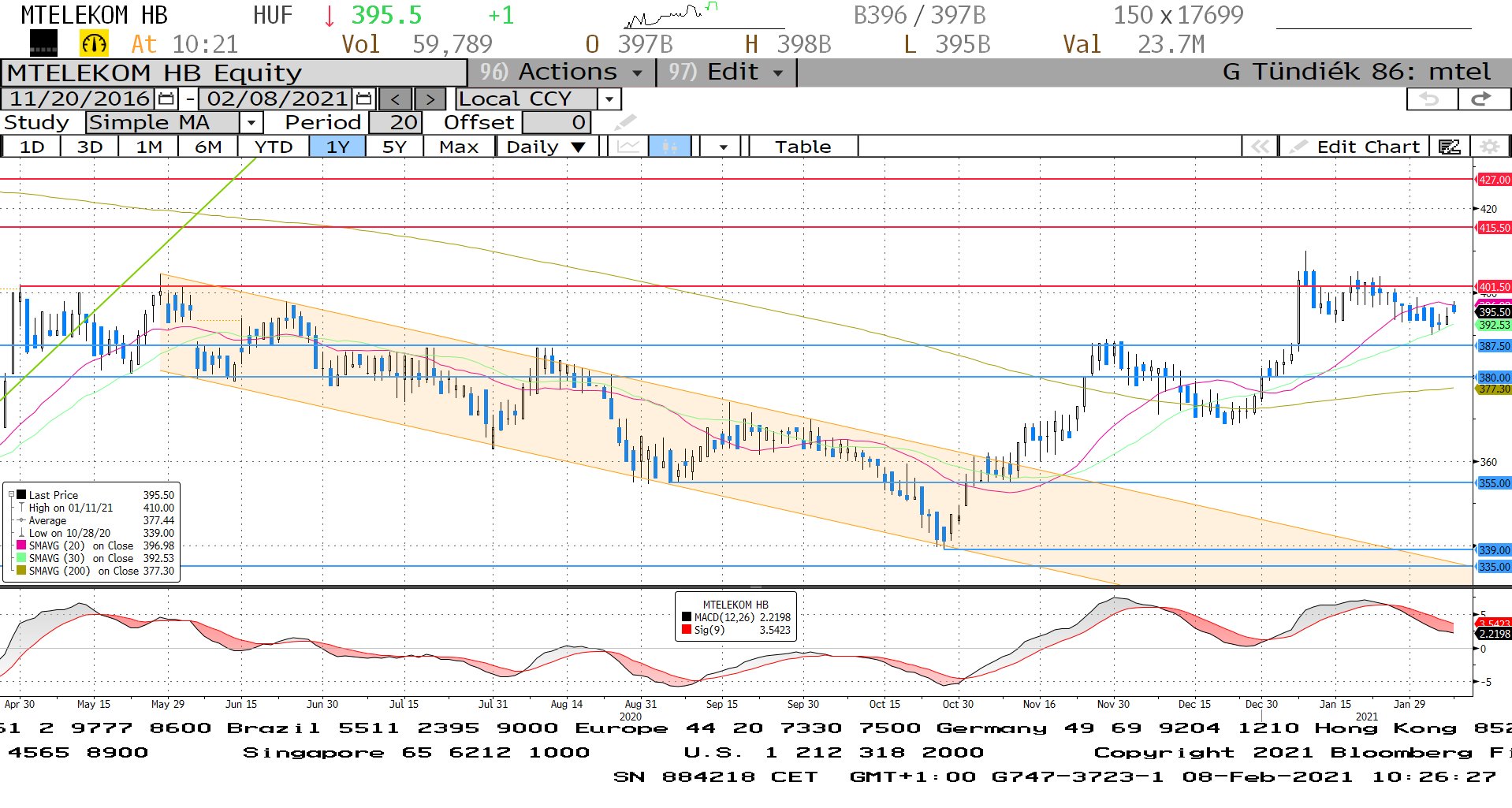Select the 1M range tab

149,147
